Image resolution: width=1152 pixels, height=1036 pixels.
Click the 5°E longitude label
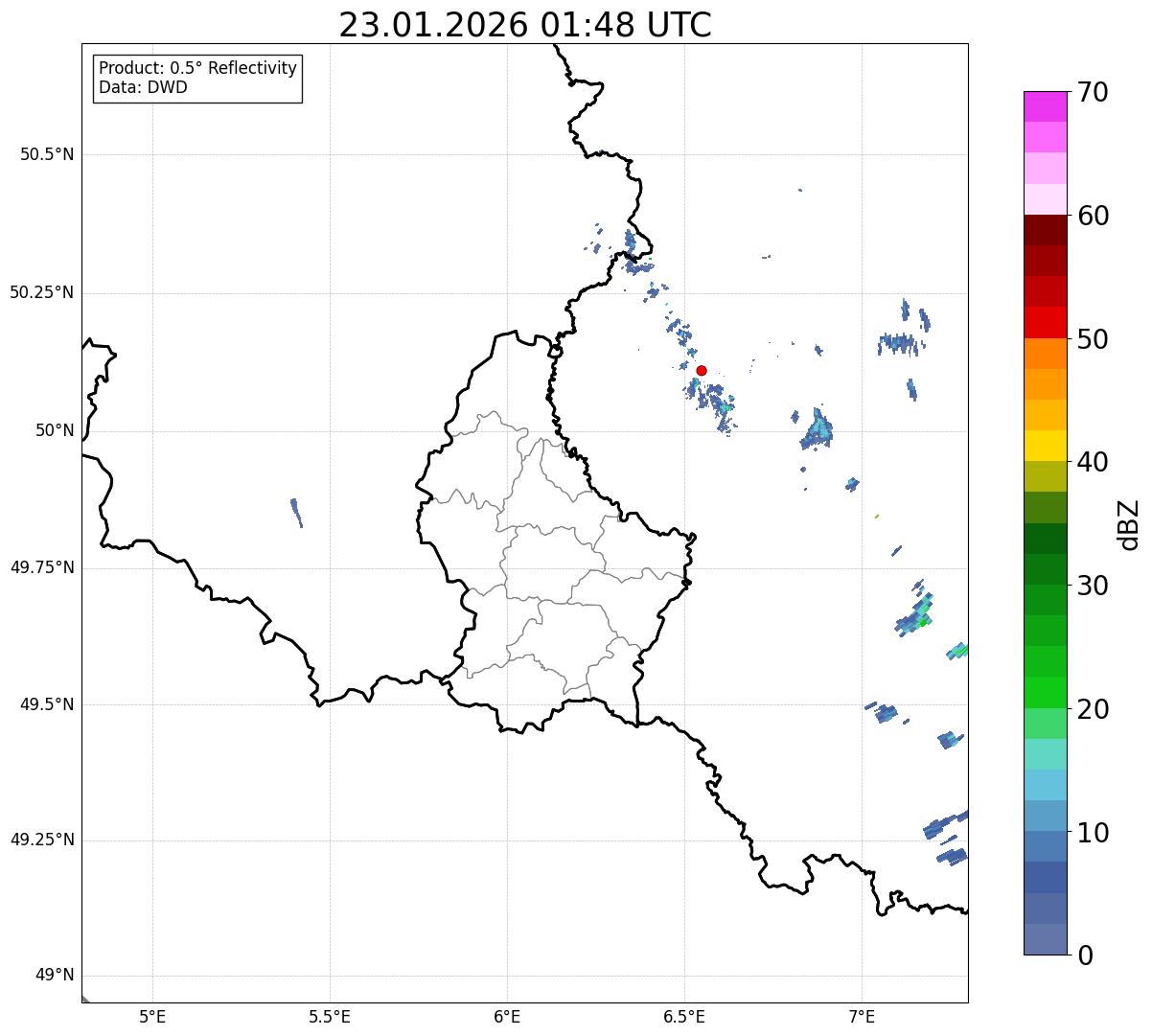[152, 1016]
